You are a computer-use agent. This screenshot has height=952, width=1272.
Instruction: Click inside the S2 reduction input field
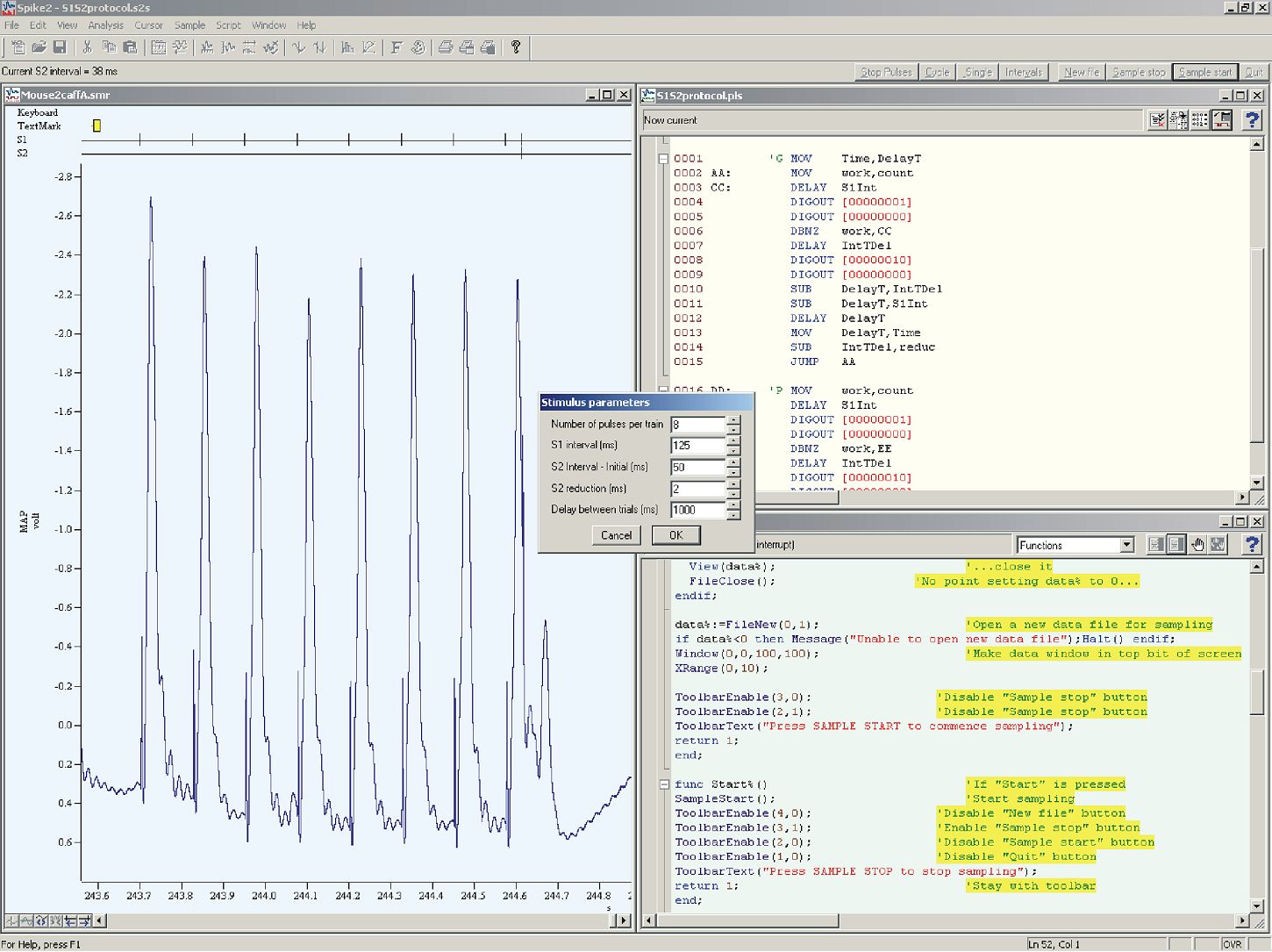(697, 489)
